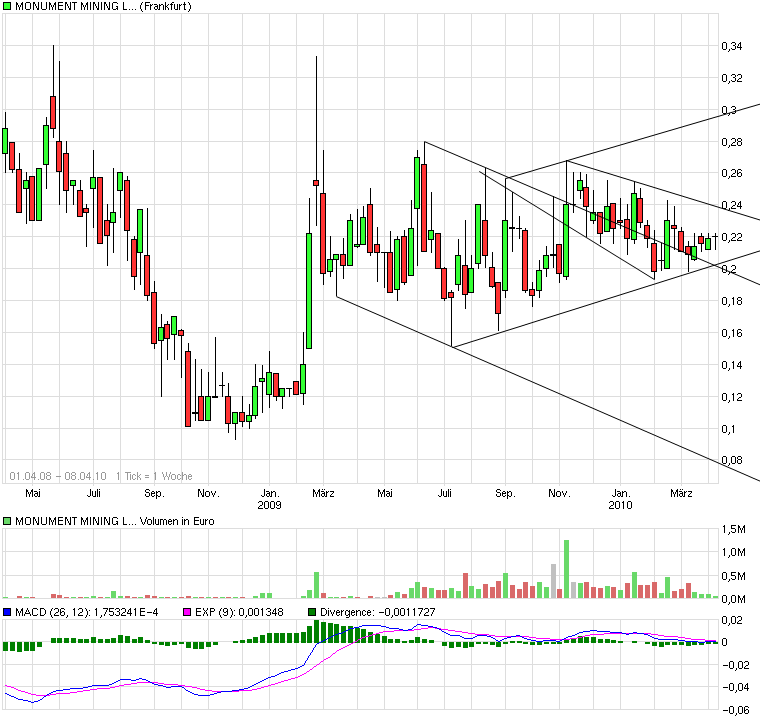The height and width of the screenshot is (718, 760).
Task: Click the Divergence: -0,0011727 label
Action: pos(378,612)
